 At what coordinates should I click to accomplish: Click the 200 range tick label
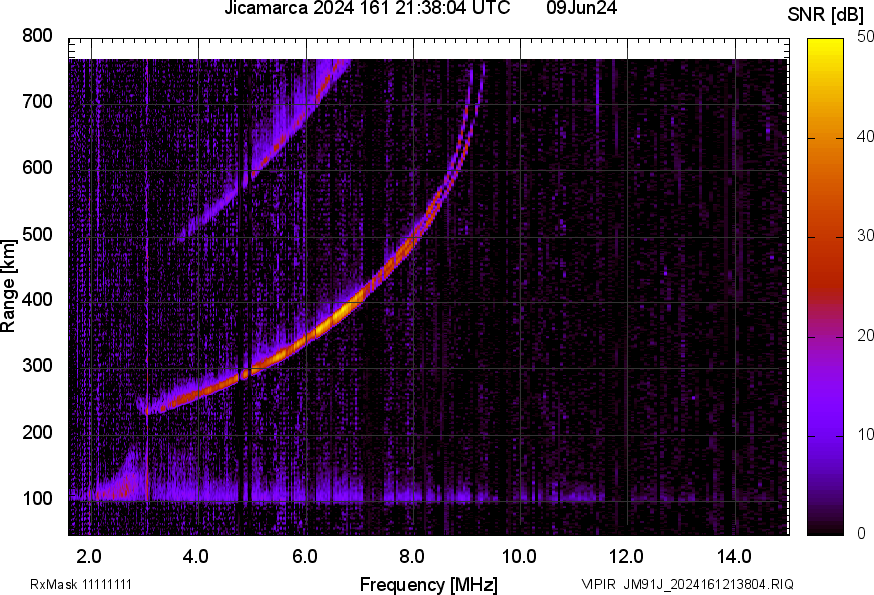click(x=37, y=432)
